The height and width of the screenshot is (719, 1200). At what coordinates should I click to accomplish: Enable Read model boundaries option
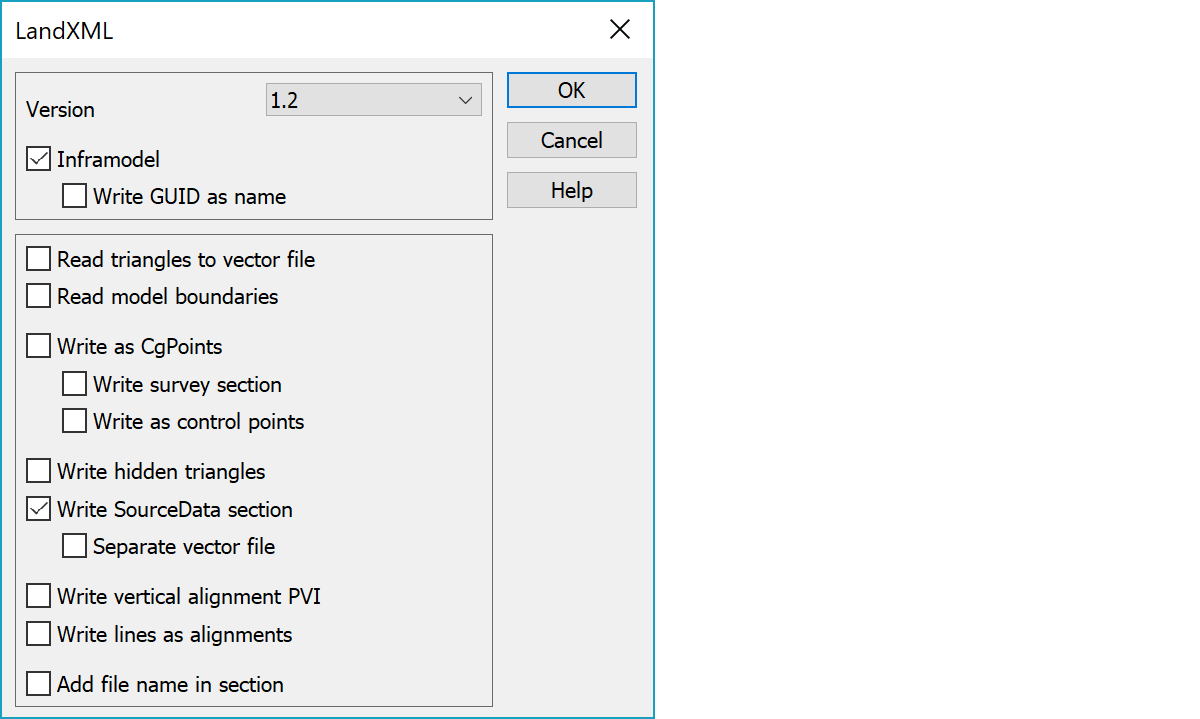(x=39, y=296)
